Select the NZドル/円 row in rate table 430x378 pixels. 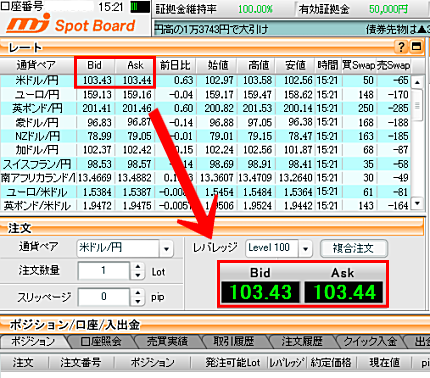pos(206,136)
